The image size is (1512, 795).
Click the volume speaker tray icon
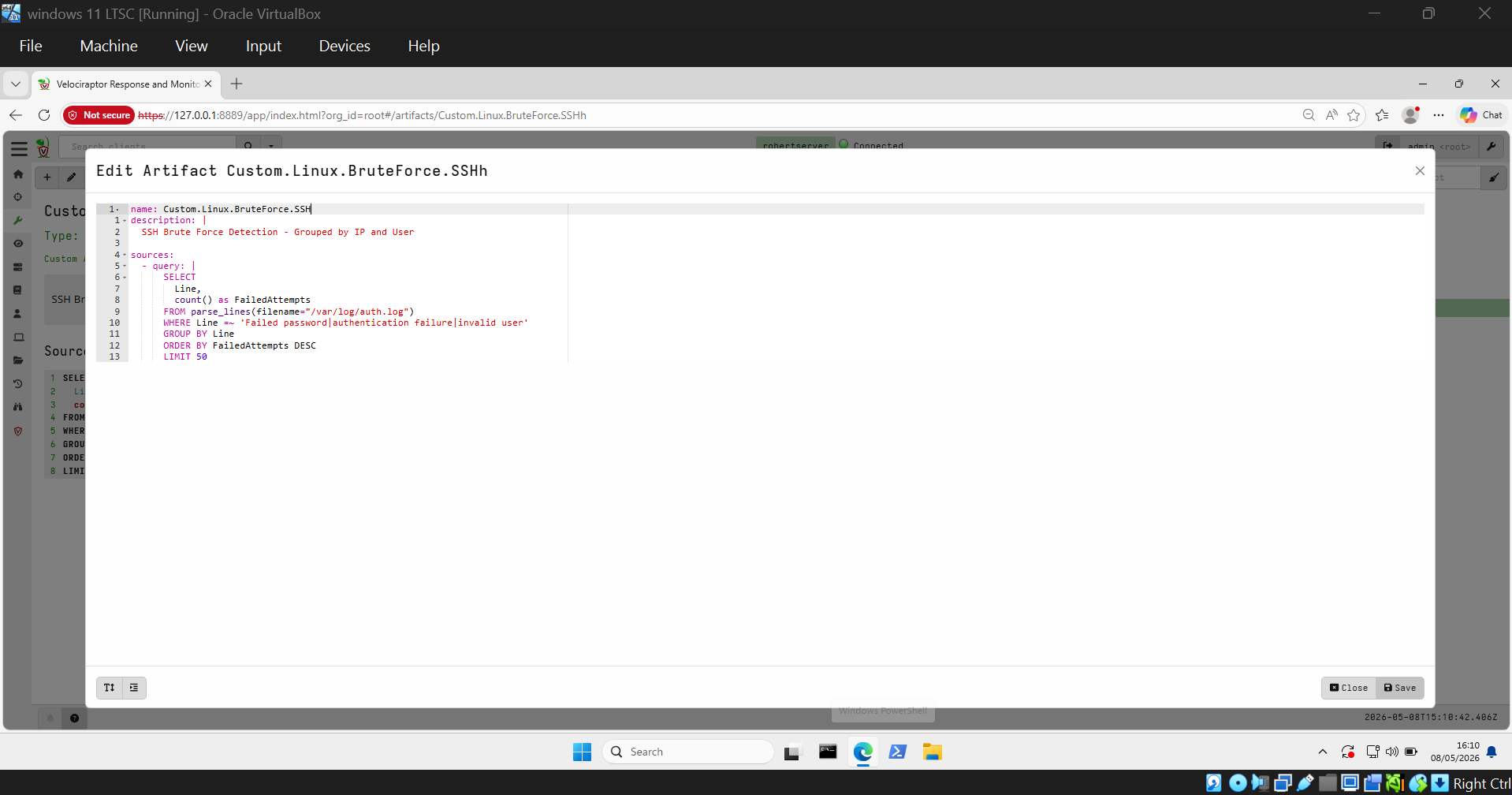[1391, 752]
